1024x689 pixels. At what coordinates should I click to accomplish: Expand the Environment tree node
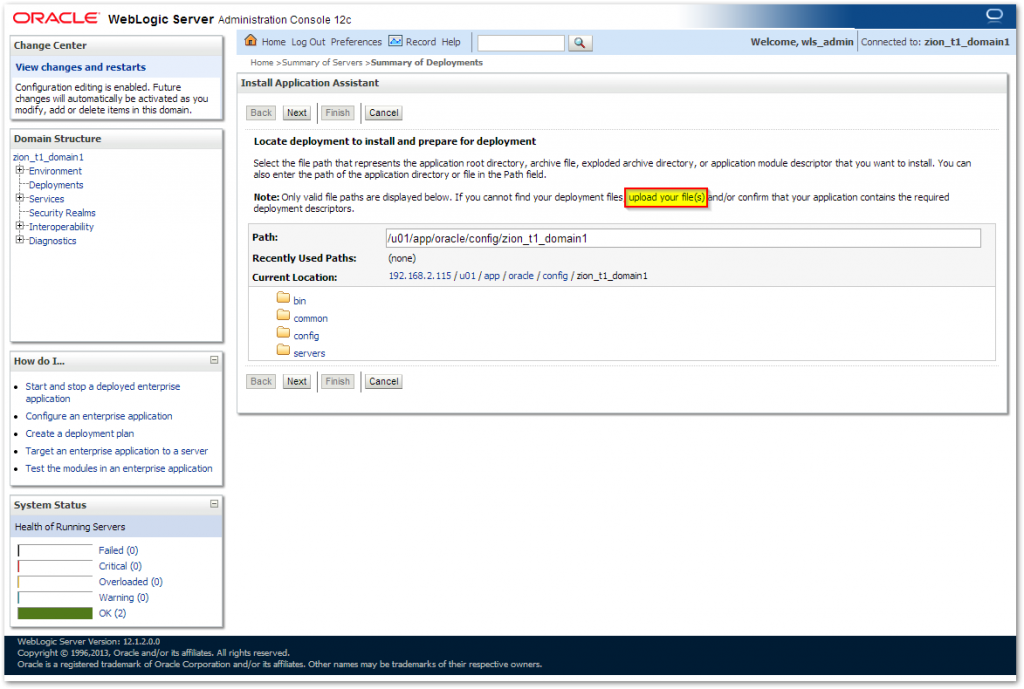coord(20,171)
